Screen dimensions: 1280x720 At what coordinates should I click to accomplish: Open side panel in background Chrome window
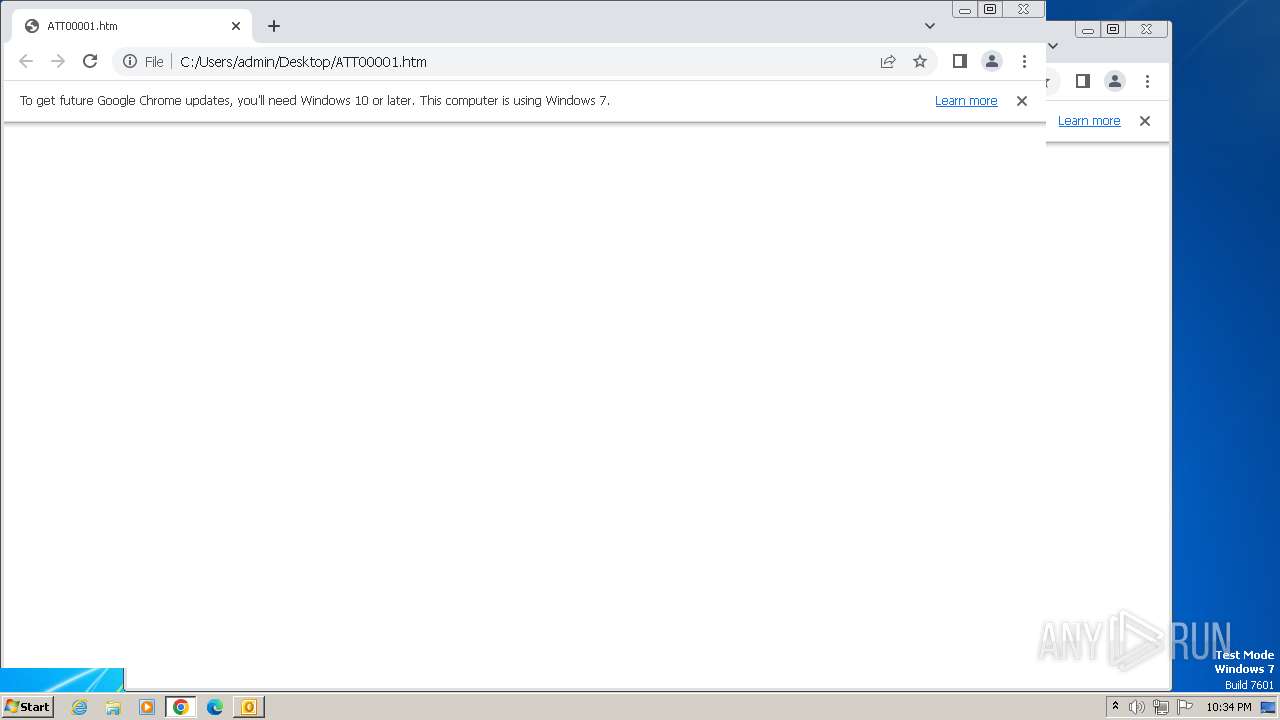[x=1083, y=81]
